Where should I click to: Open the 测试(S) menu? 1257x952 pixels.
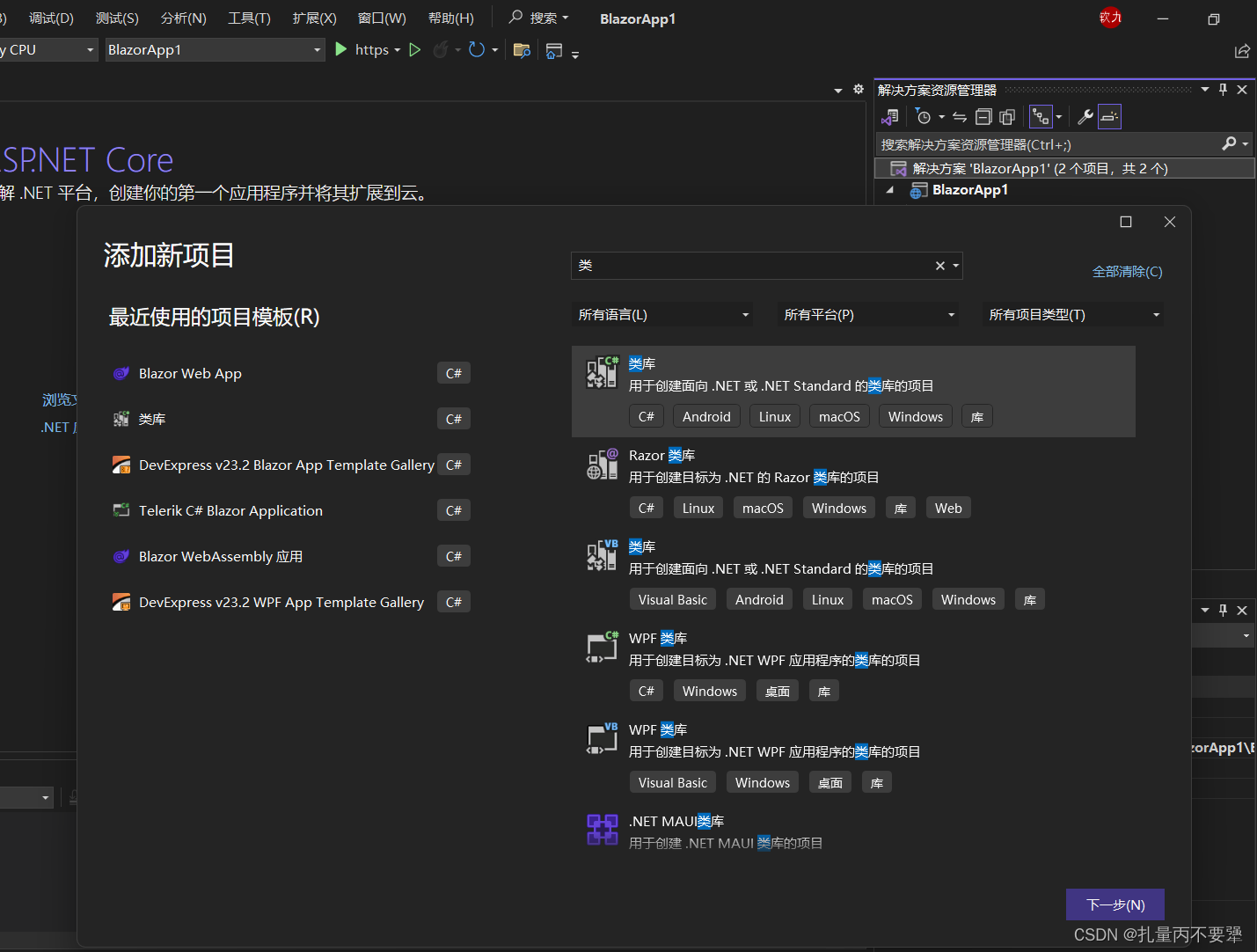117,18
